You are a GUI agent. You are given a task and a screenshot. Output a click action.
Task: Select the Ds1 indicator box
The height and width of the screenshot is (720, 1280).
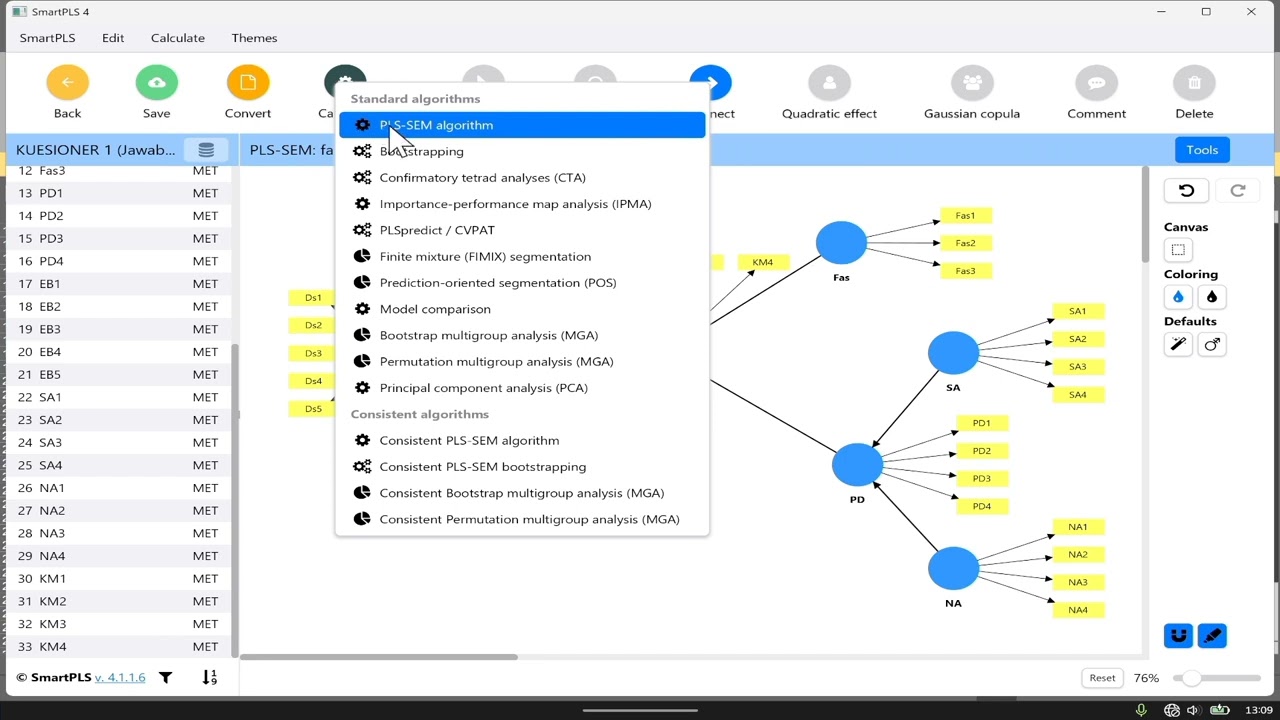click(x=313, y=298)
